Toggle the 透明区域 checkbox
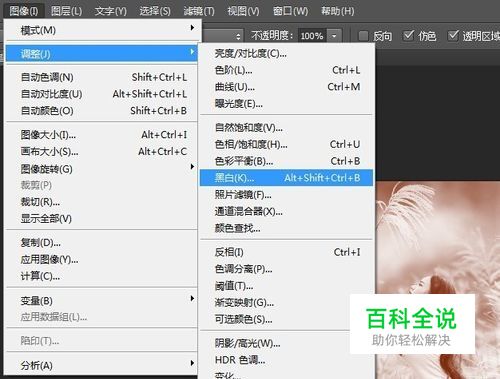Image resolution: width=500 pixels, height=379 pixels. (x=453, y=35)
